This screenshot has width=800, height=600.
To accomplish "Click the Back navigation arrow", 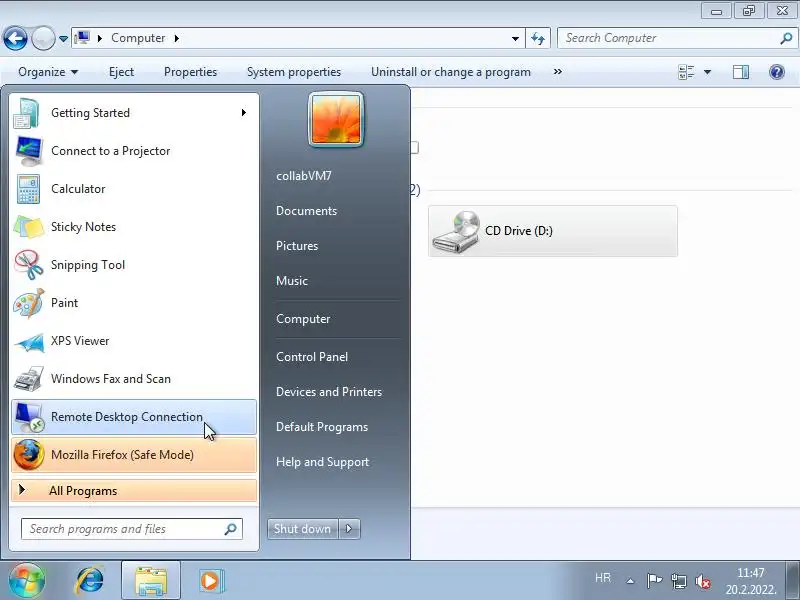I will coord(15,38).
